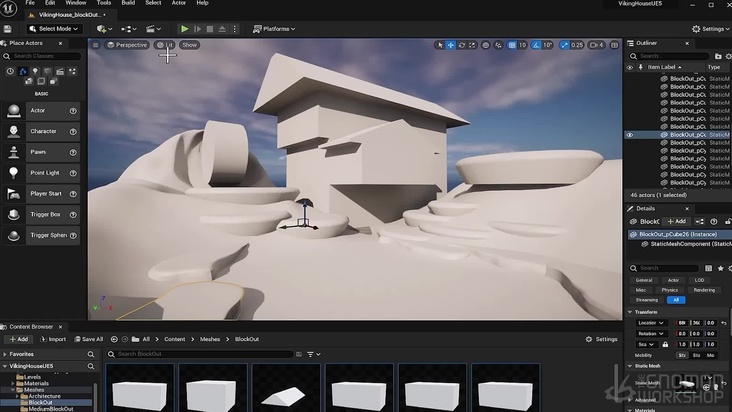Click the Perspective view mode button
732x412 pixels.
[127, 45]
